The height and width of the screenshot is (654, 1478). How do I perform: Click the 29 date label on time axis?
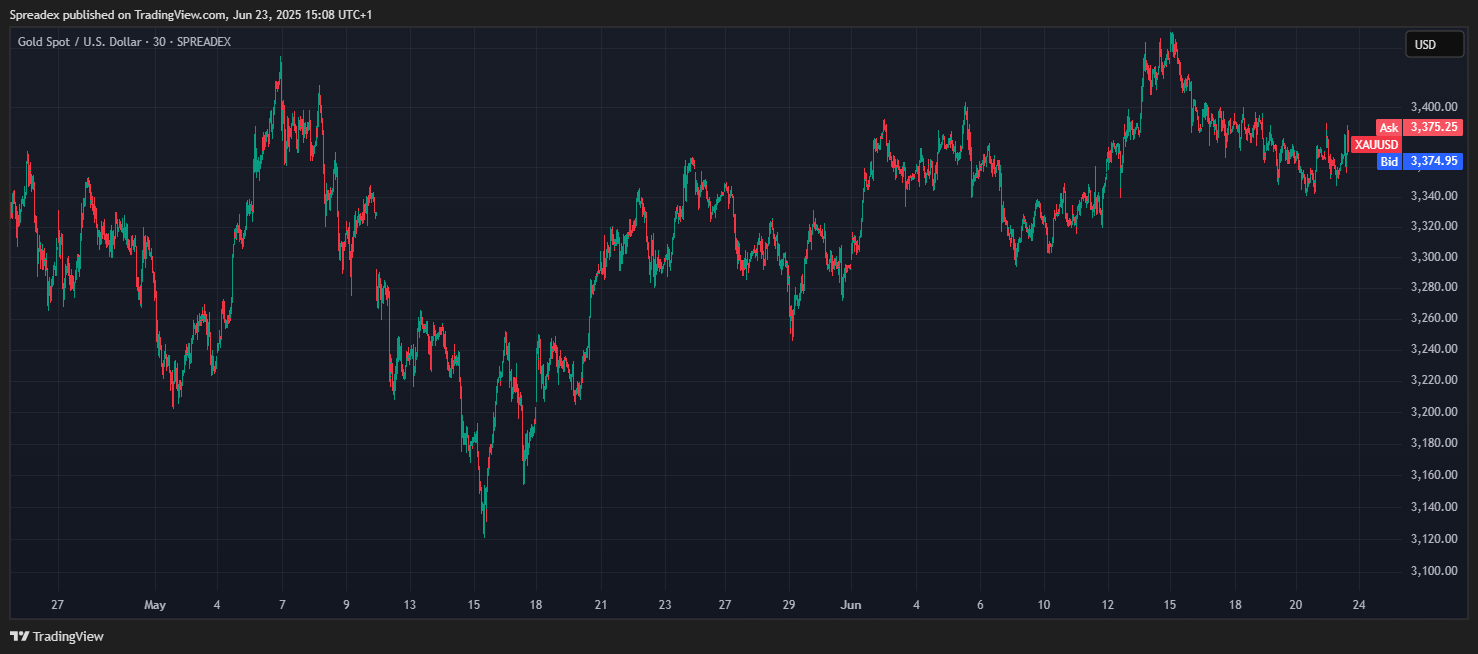click(789, 605)
